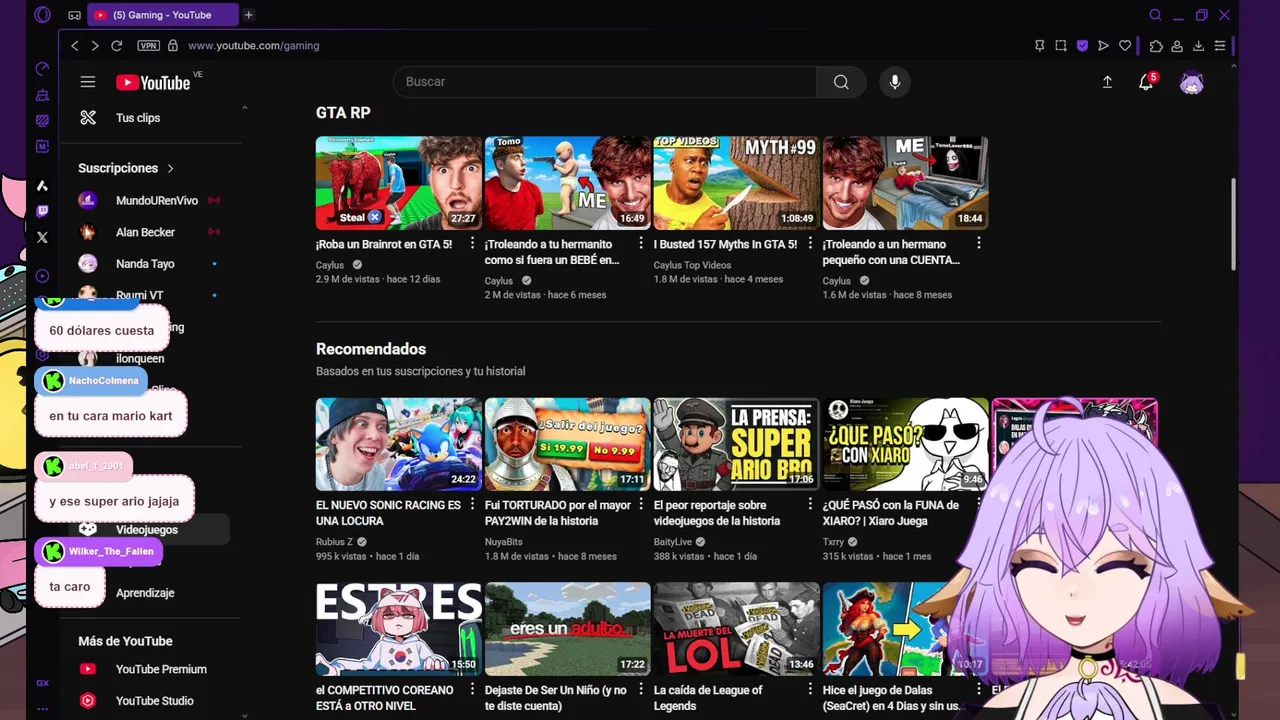
Task: Open the player flow arrow icon
Action: pos(1103,46)
